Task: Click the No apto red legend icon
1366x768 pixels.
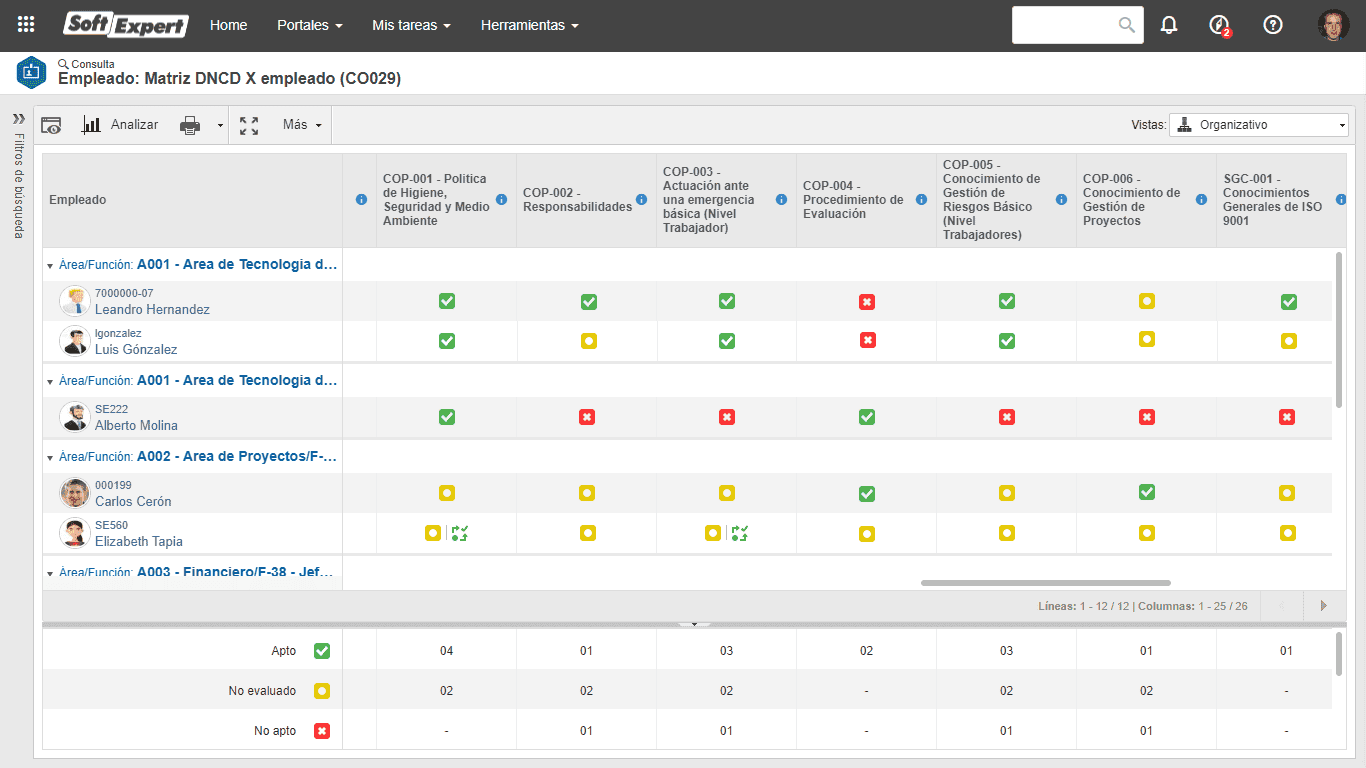Action: pyautogui.click(x=321, y=731)
